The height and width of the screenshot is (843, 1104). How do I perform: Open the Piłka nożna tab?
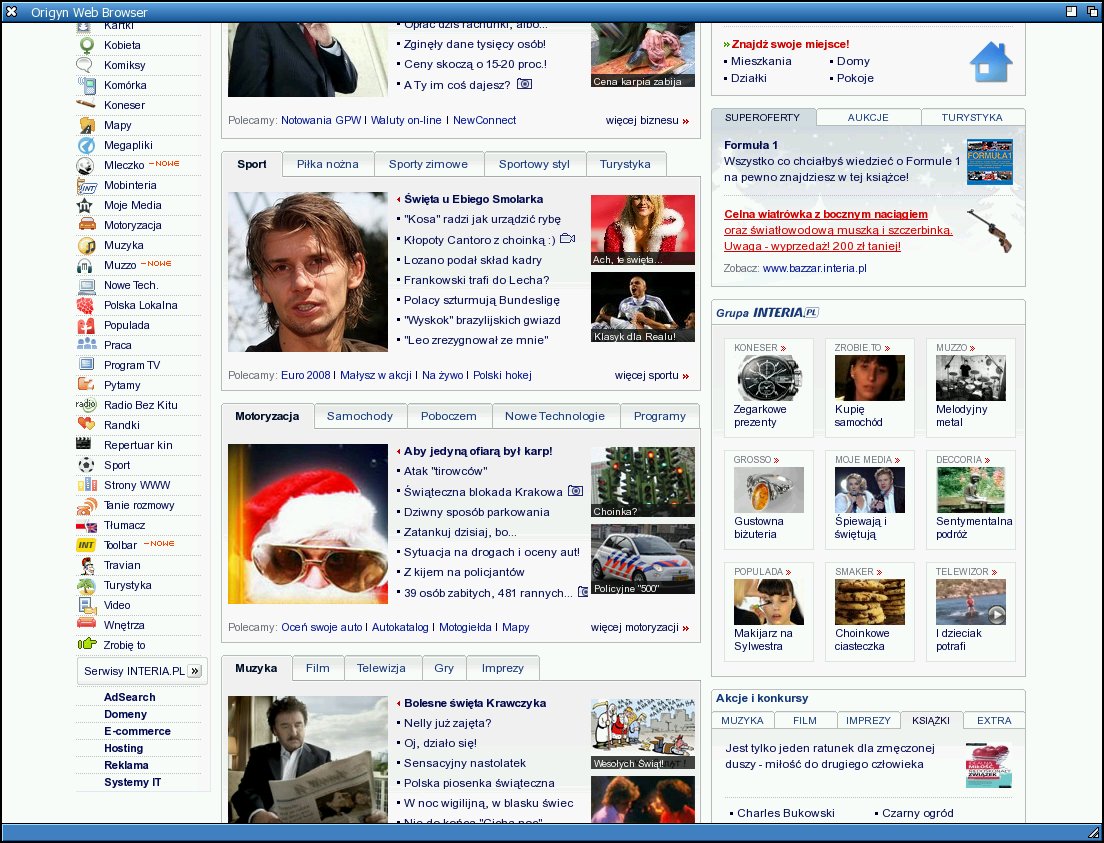point(327,164)
